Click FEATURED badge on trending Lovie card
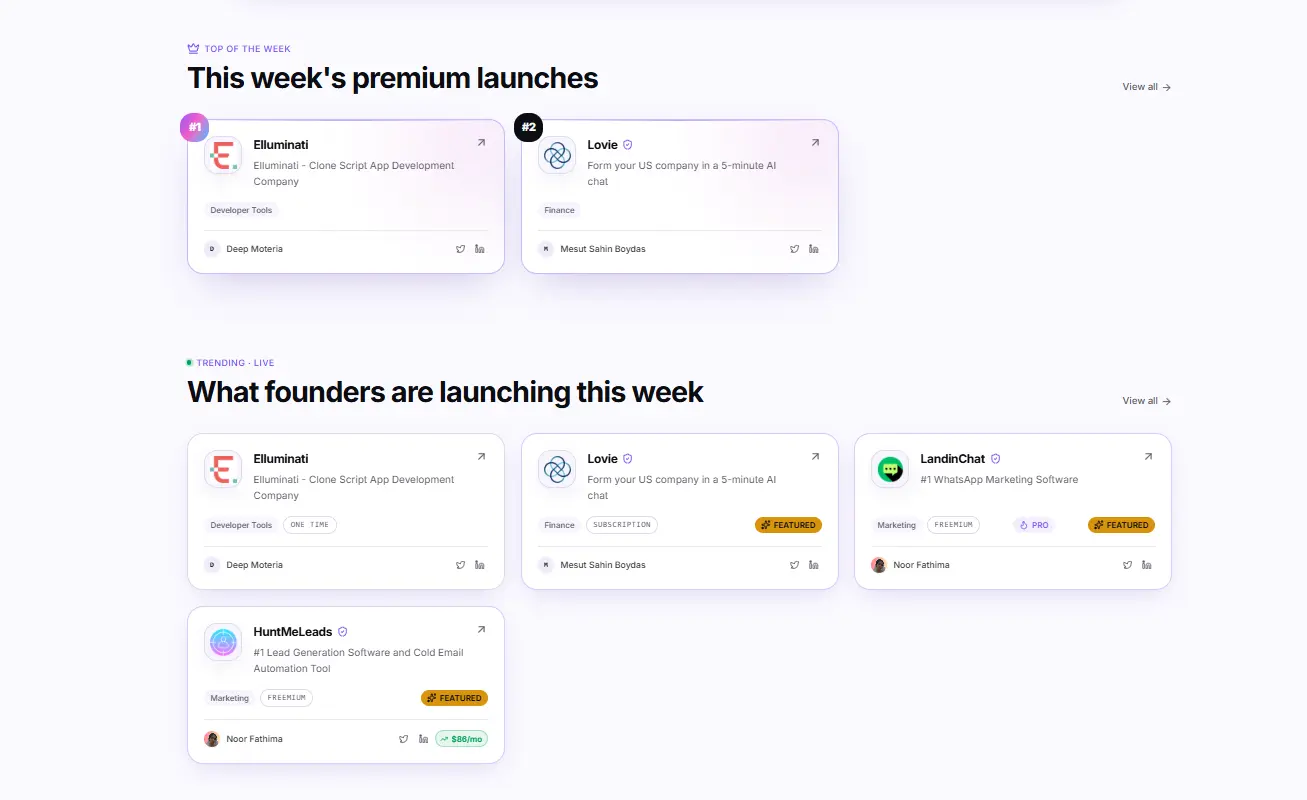 788,525
